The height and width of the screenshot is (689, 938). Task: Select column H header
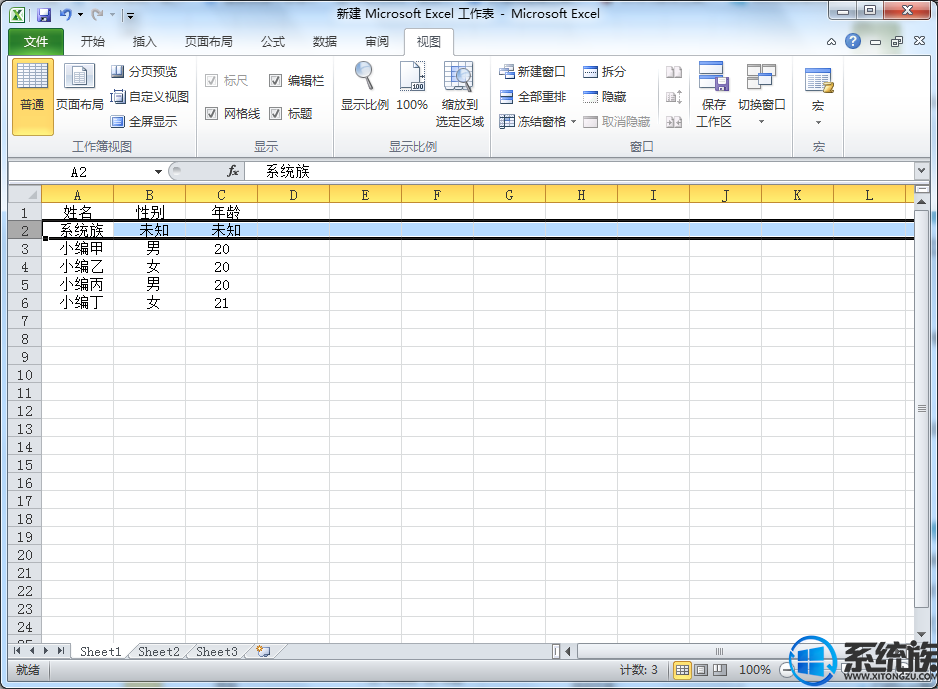pyautogui.click(x=581, y=195)
